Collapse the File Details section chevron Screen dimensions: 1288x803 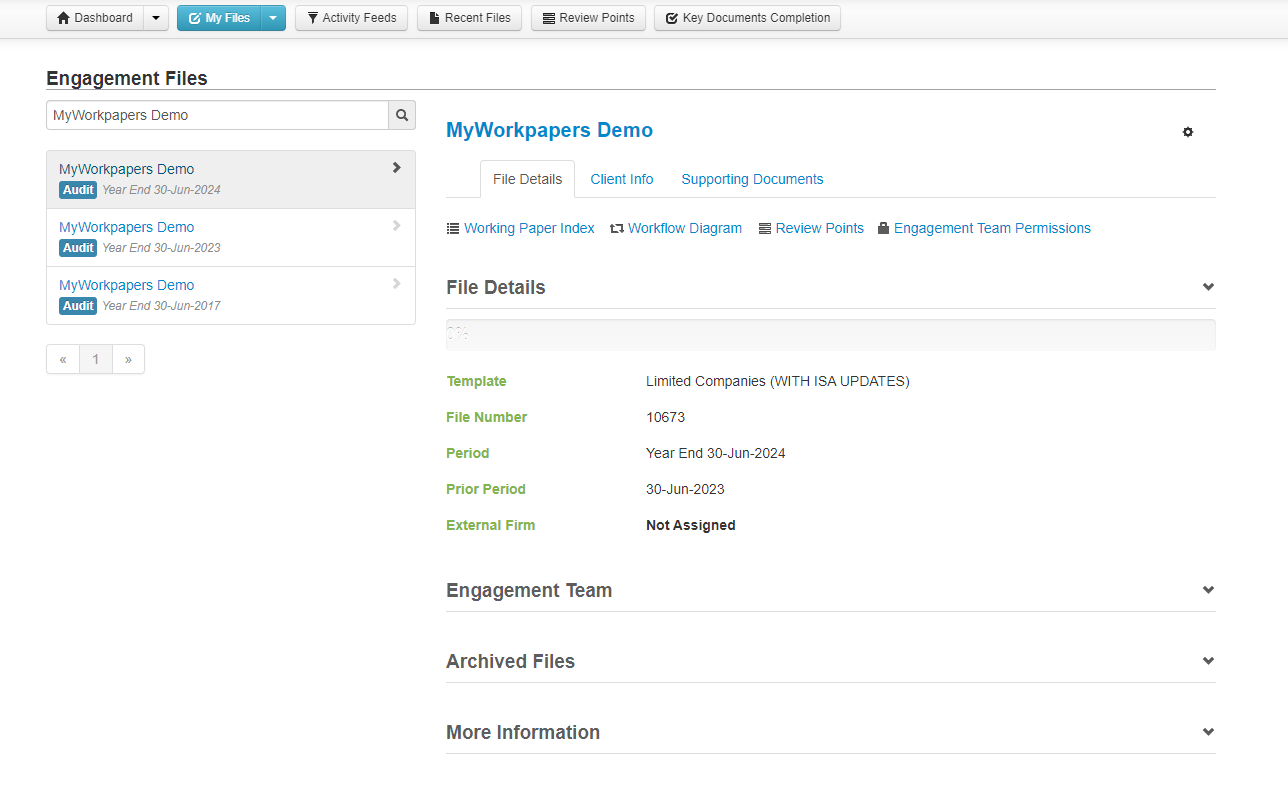click(1208, 287)
